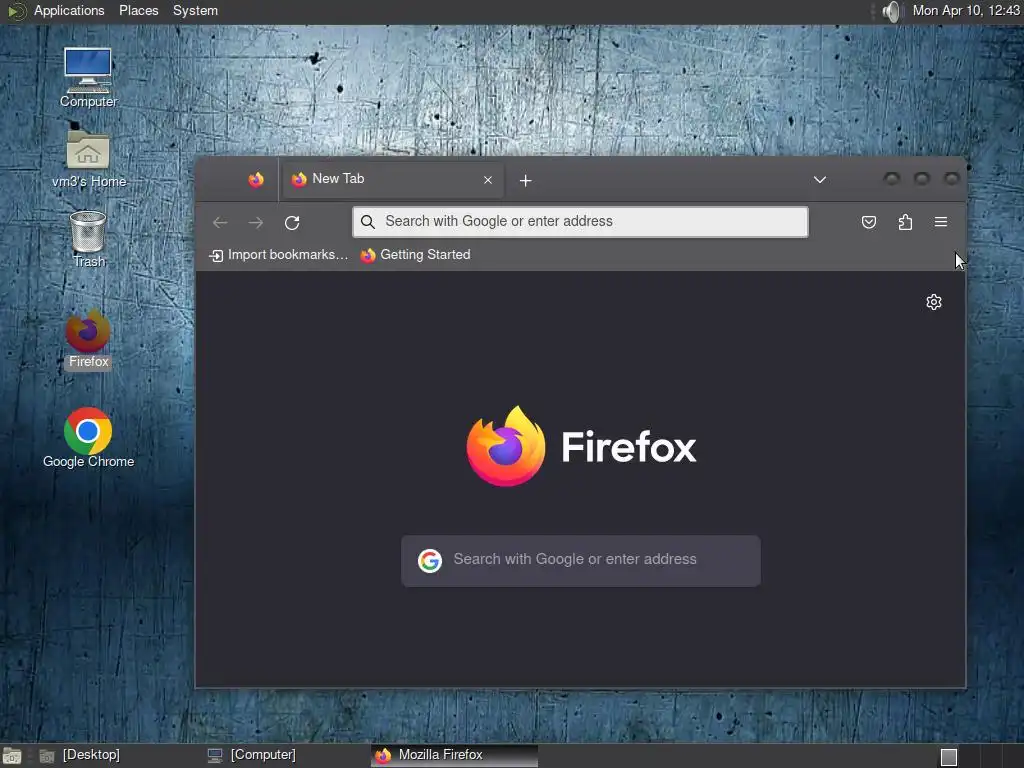Click the MATE logo icon in top panel

16,11
